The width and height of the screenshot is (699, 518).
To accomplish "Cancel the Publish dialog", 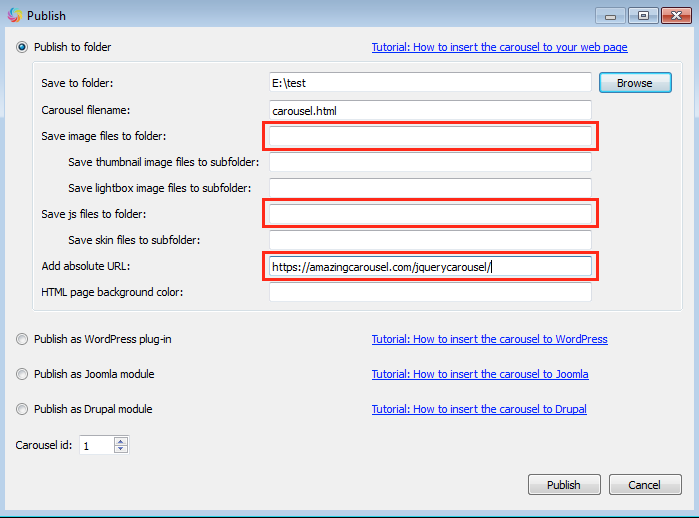I will click(644, 485).
